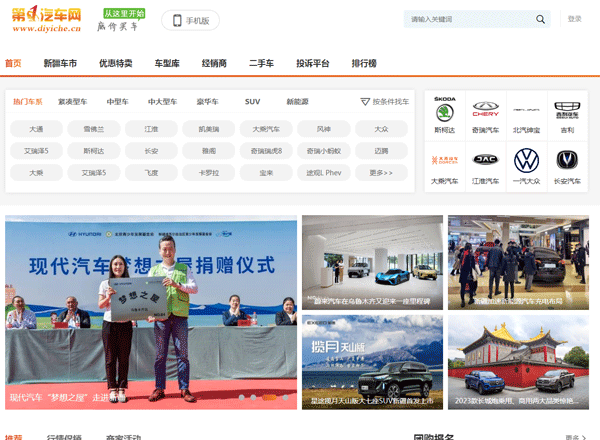Open the 二手车 navigation item
The width and height of the screenshot is (600, 440).
pyautogui.click(x=261, y=64)
